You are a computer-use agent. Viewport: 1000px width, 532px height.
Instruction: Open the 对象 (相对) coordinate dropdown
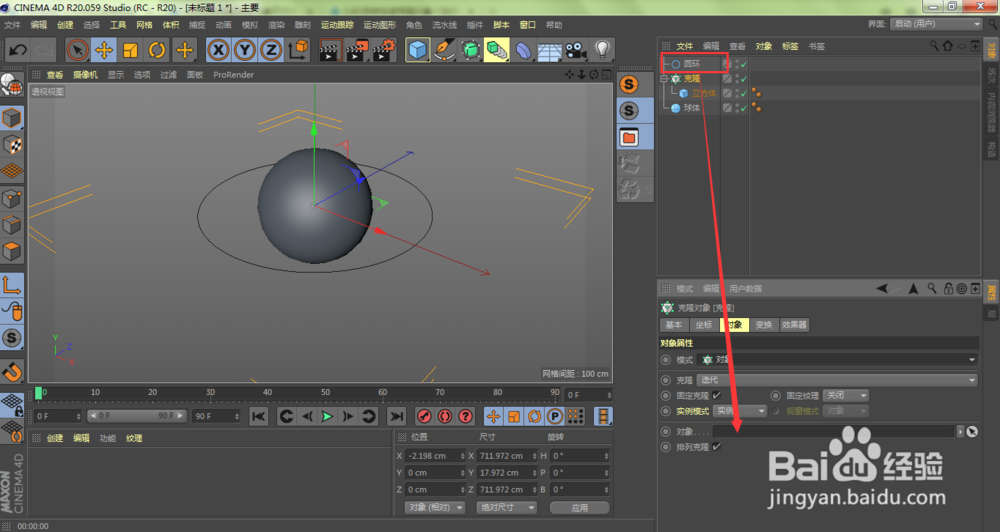435,508
